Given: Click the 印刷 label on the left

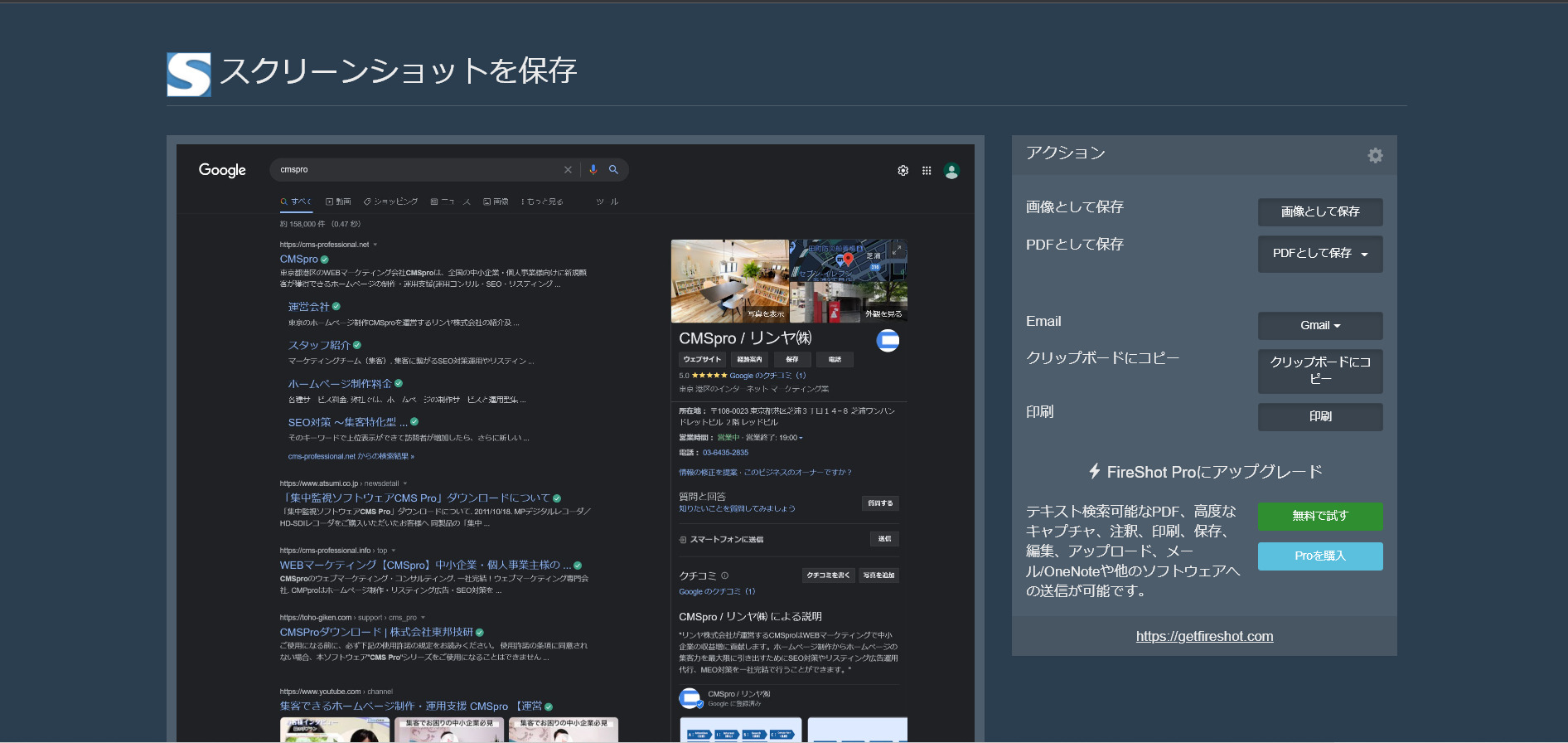Looking at the screenshot, I should pos(1039,411).
